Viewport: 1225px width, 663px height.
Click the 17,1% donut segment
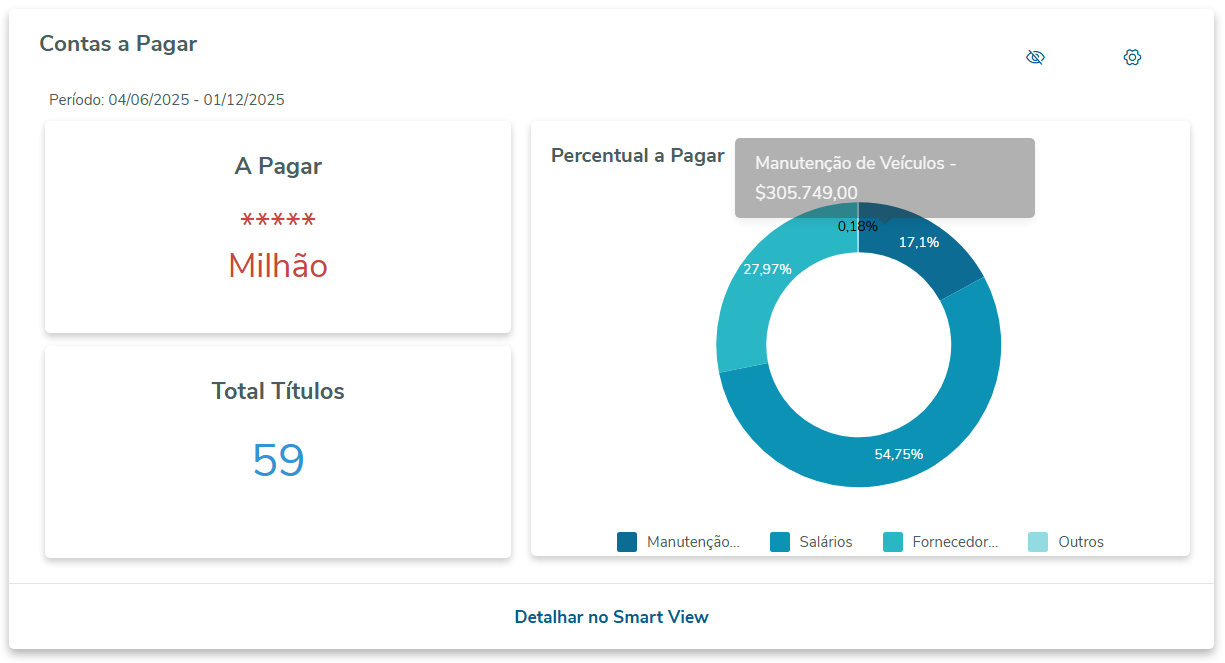(x=918, y=243)
